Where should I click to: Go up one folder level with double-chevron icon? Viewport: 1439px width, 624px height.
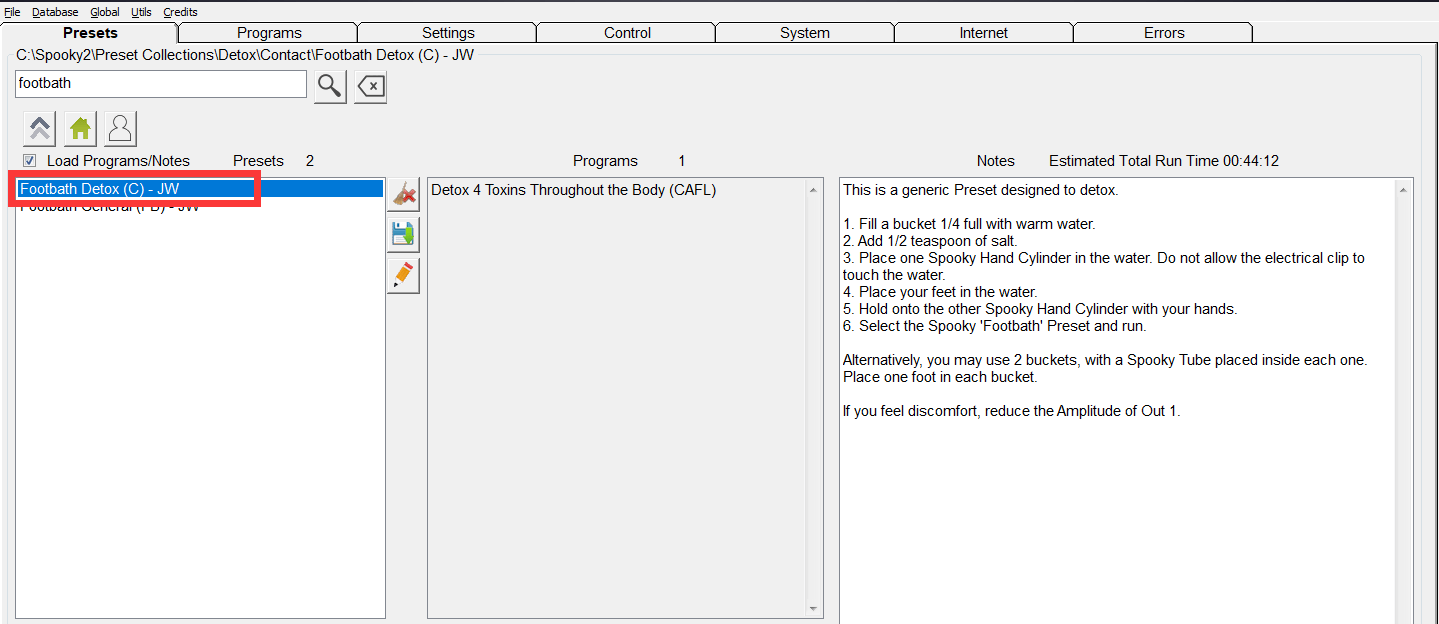click(x=39, y=129)
